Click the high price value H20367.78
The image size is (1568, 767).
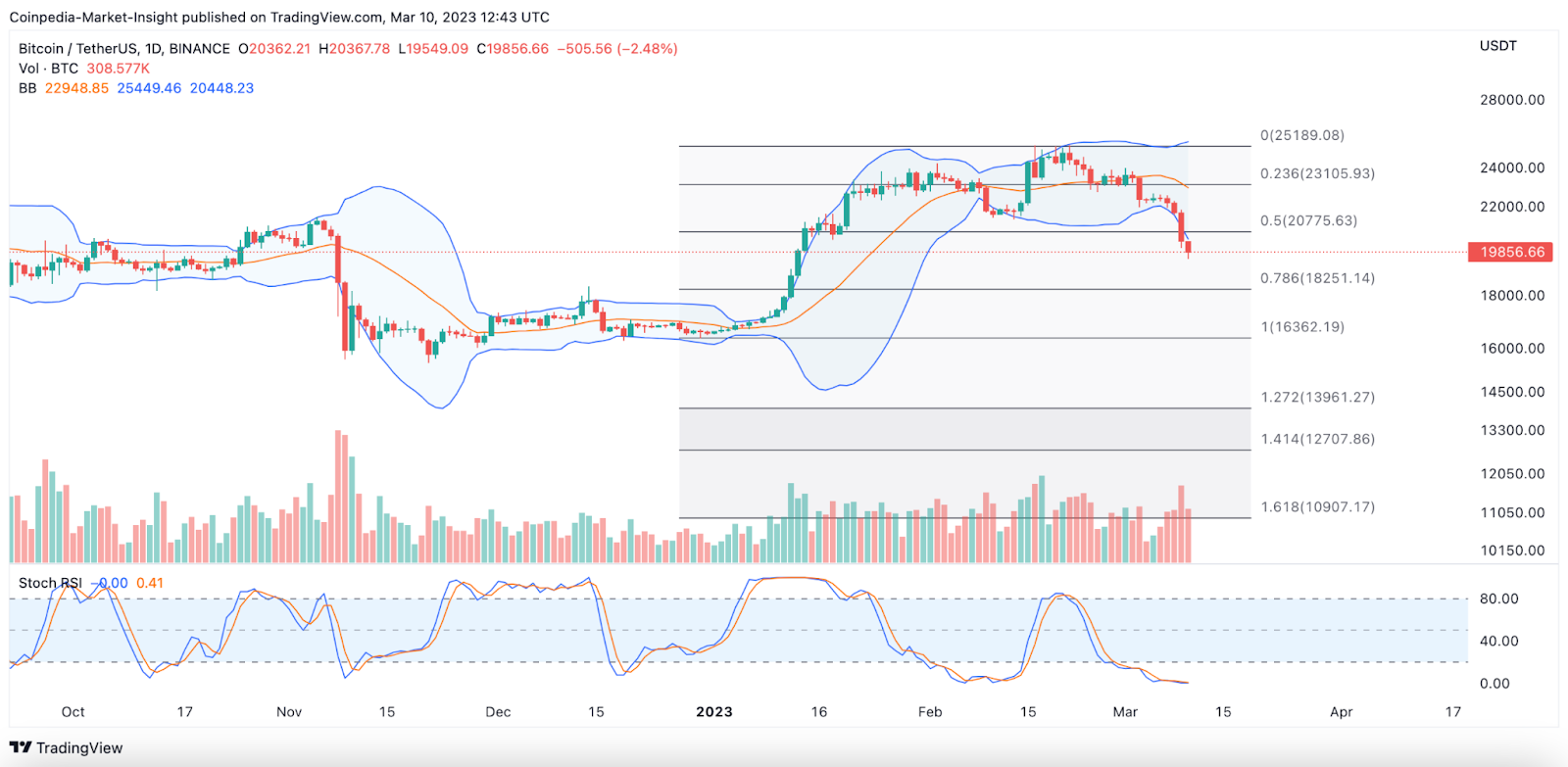tap(355, 48)
